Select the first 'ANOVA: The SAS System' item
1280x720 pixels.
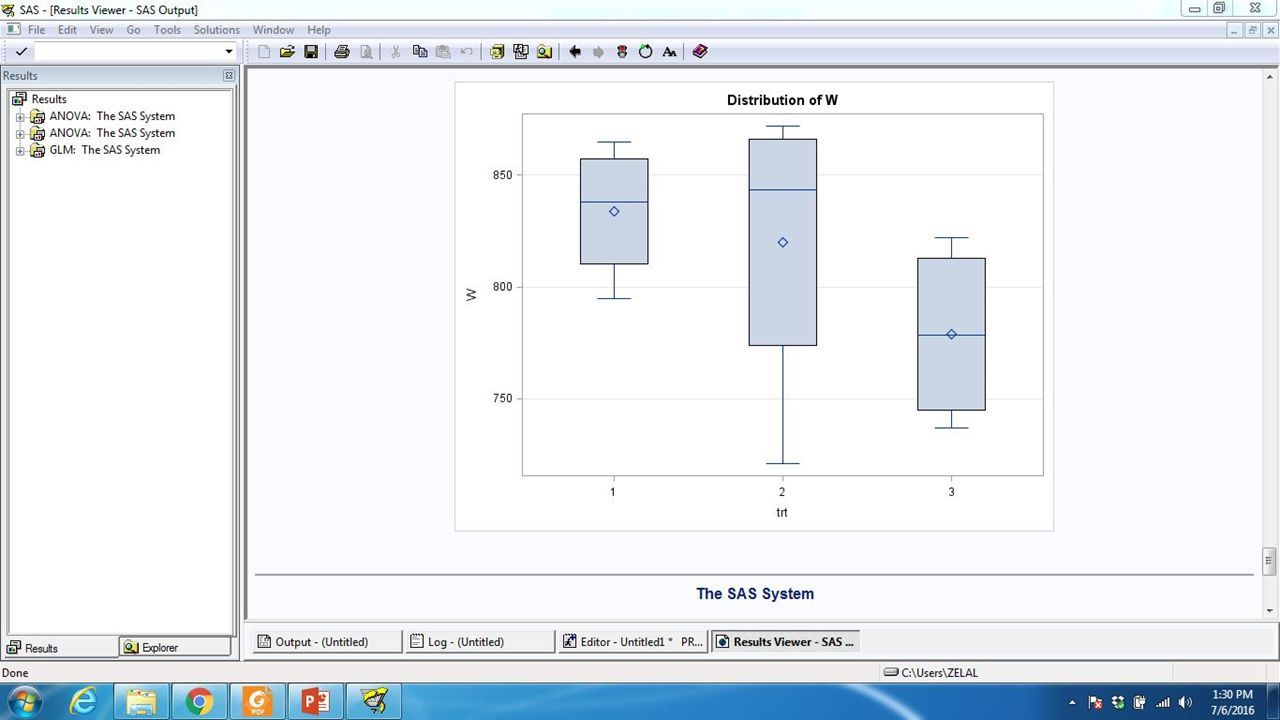(112, 116)
